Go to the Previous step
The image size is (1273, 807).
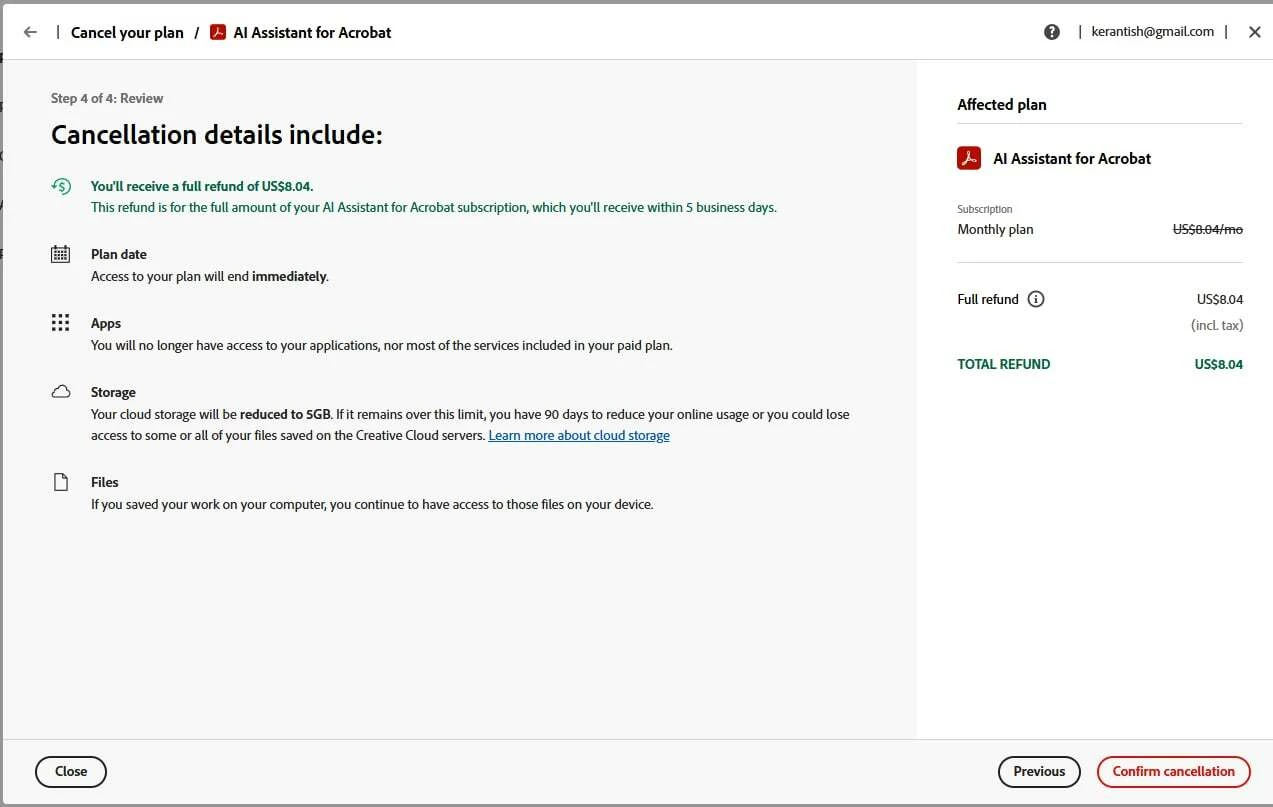tap(1039, 772)
